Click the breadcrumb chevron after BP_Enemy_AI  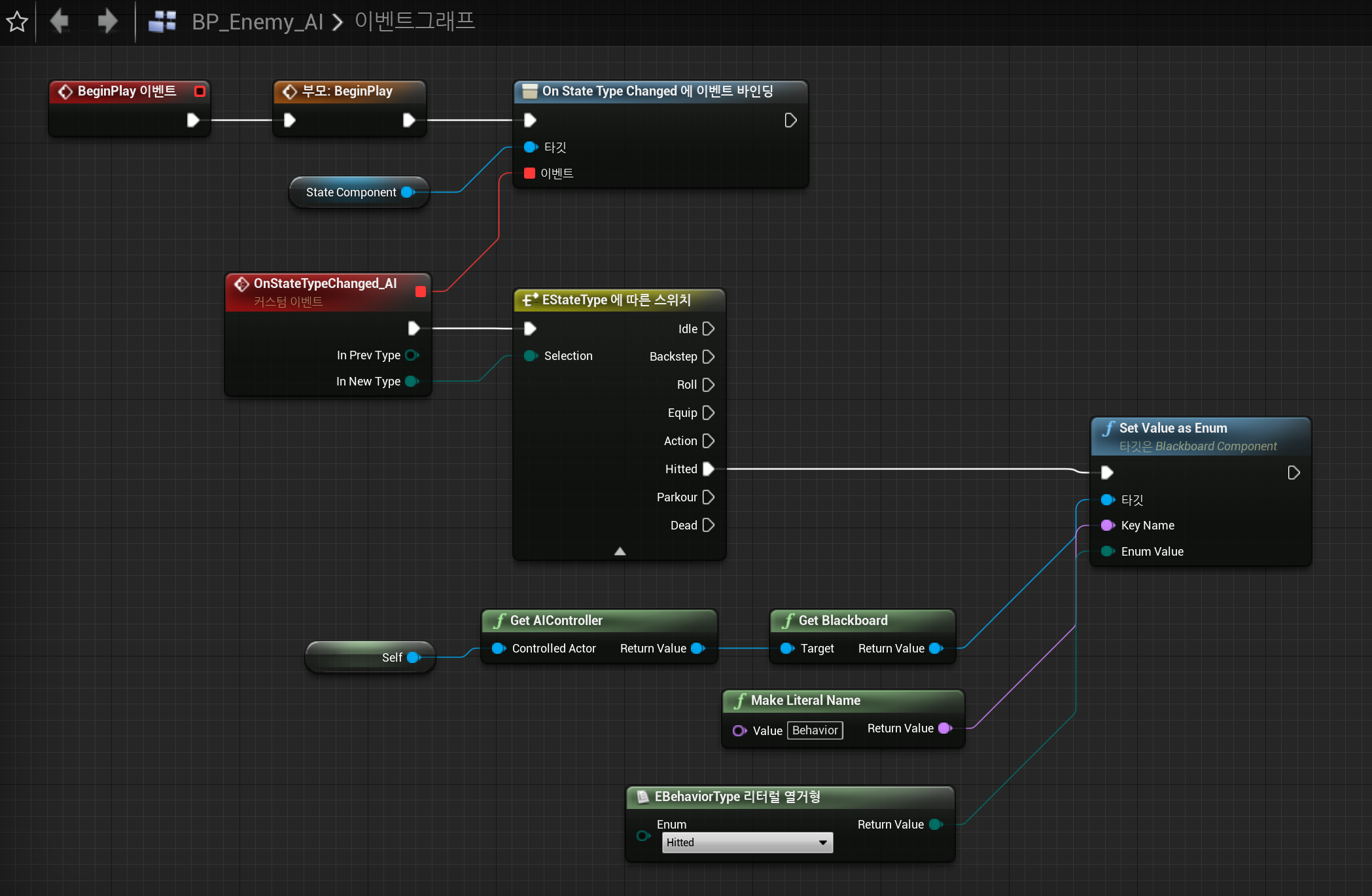(x=338, y=22)
